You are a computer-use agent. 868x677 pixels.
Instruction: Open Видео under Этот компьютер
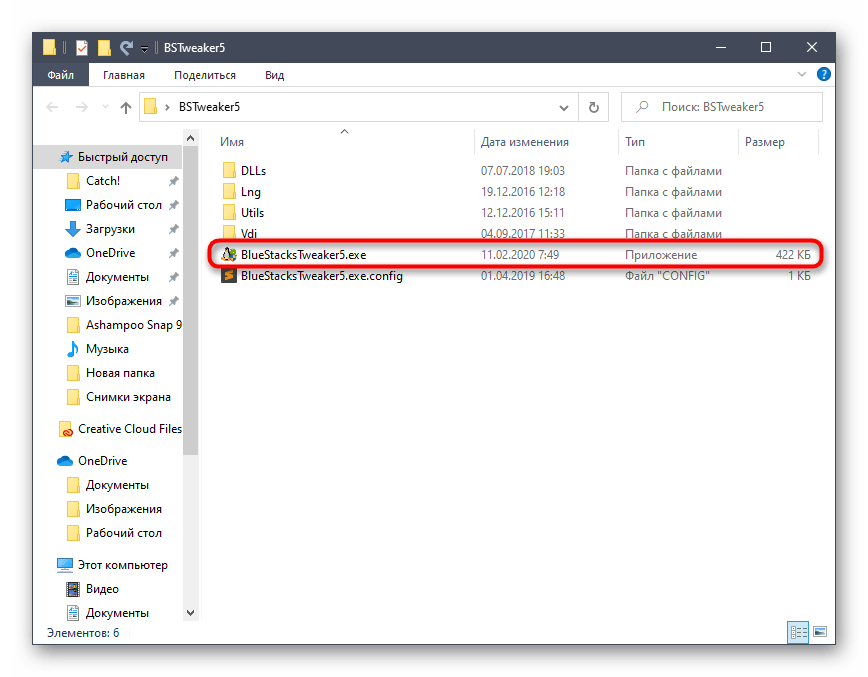pyautogui.click(x=102, y=589)
